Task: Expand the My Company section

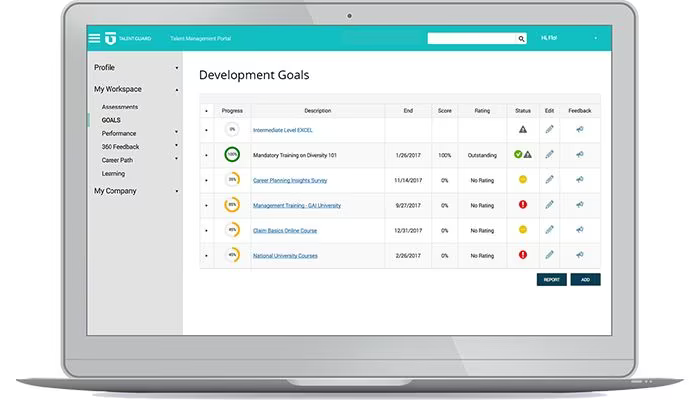Action: [177, 191]
